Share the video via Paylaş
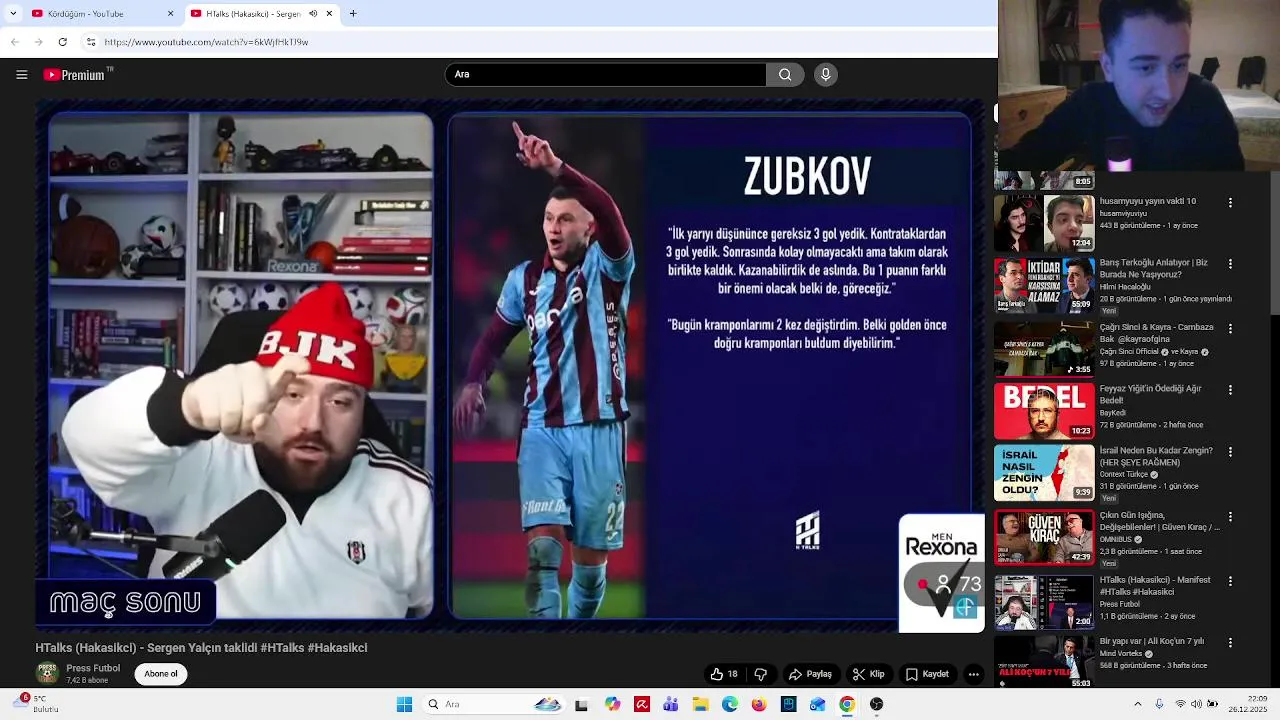The width and height of the screenshot is (1280, 720). click(x=810, y=674)
